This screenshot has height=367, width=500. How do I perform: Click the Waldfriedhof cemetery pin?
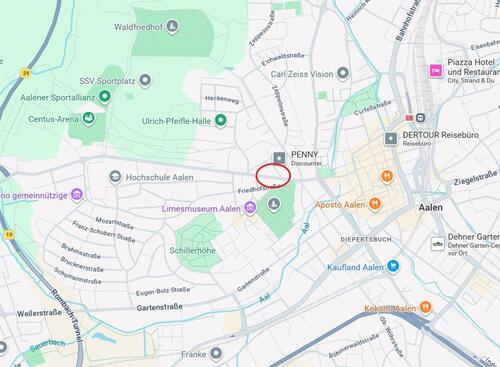click(x=172, y=27)
